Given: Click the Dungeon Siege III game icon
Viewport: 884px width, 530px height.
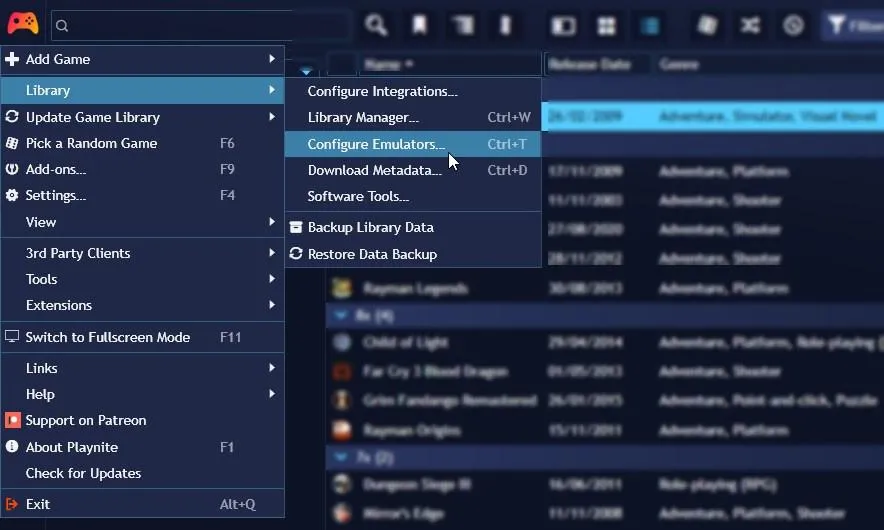Looking at the screenshot, I should coord(342,484).
